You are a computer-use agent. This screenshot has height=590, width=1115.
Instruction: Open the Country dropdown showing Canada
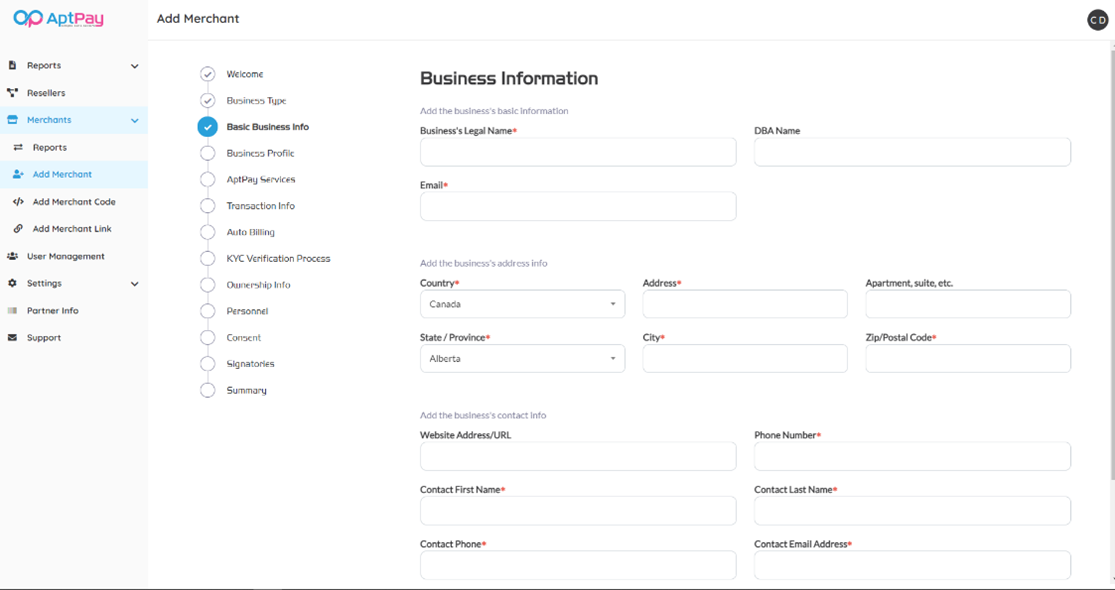(522, 304)
